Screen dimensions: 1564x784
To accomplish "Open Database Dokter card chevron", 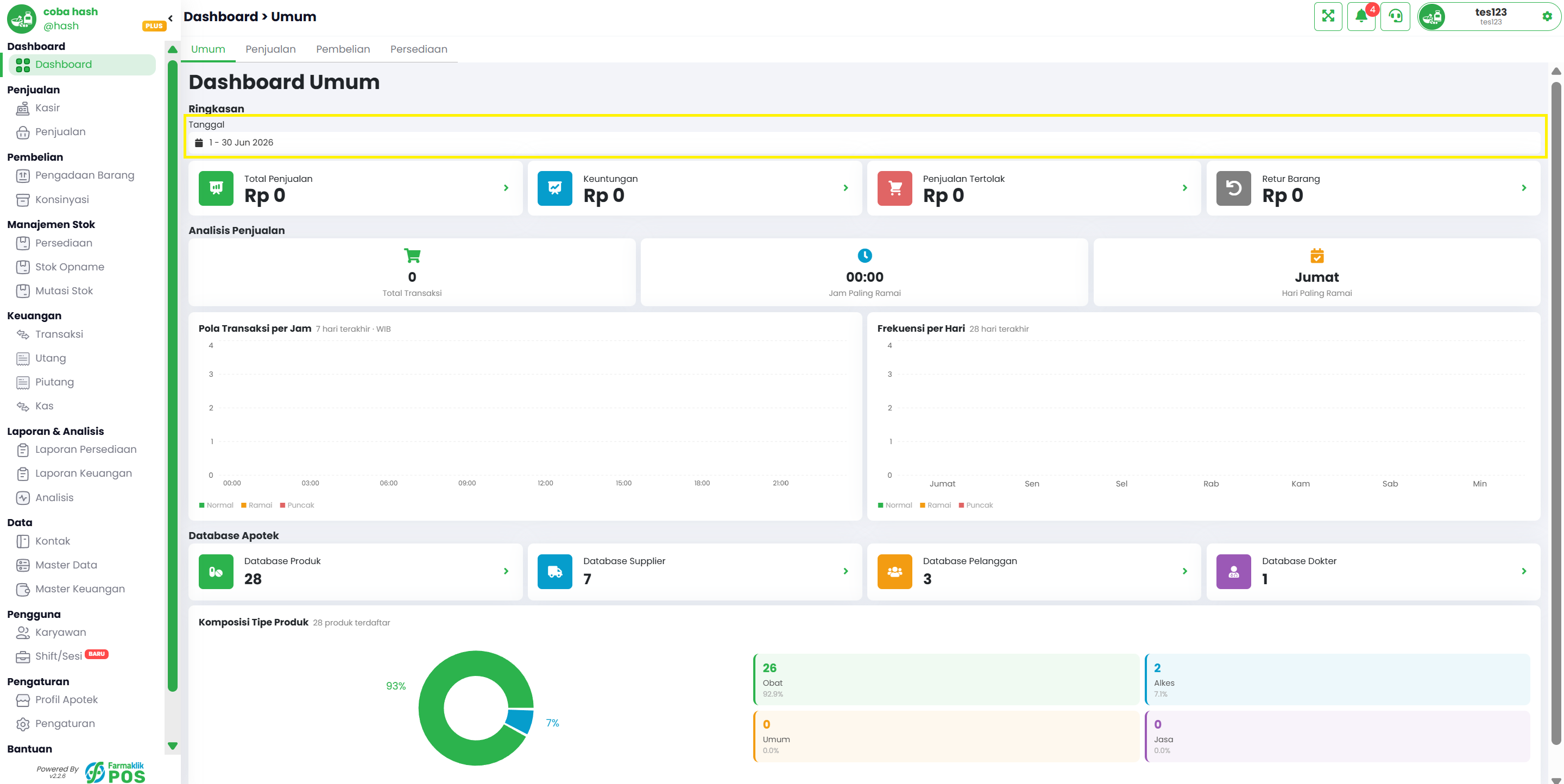I will (1524, 571).
